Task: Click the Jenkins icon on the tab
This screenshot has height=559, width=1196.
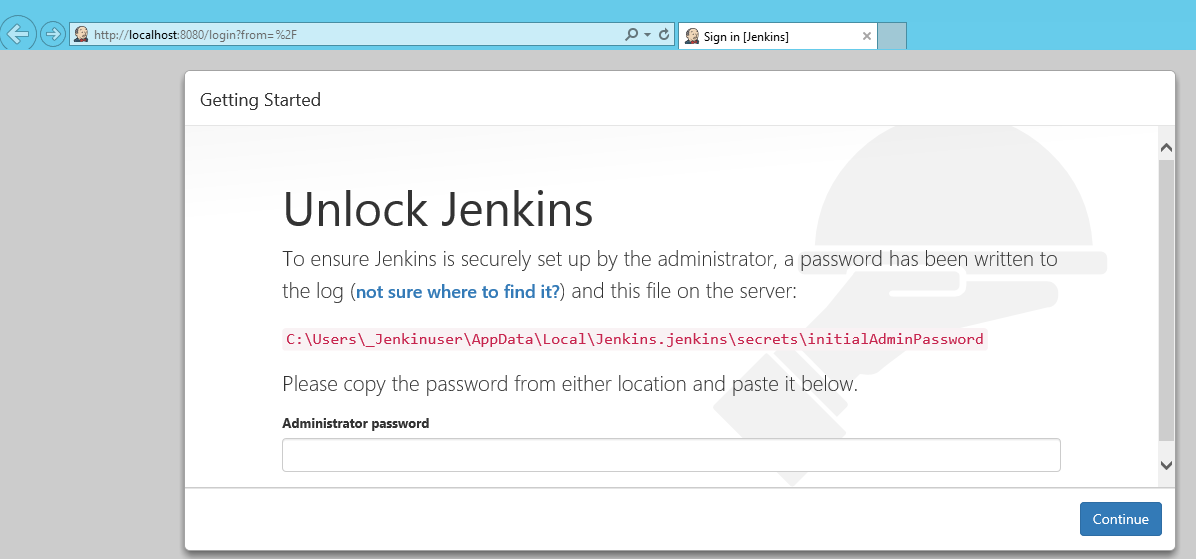Action: [692, 36]
